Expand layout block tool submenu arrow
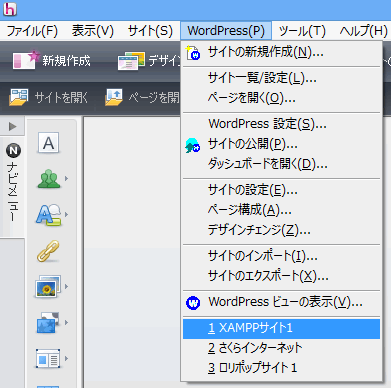 pos(66,359)
